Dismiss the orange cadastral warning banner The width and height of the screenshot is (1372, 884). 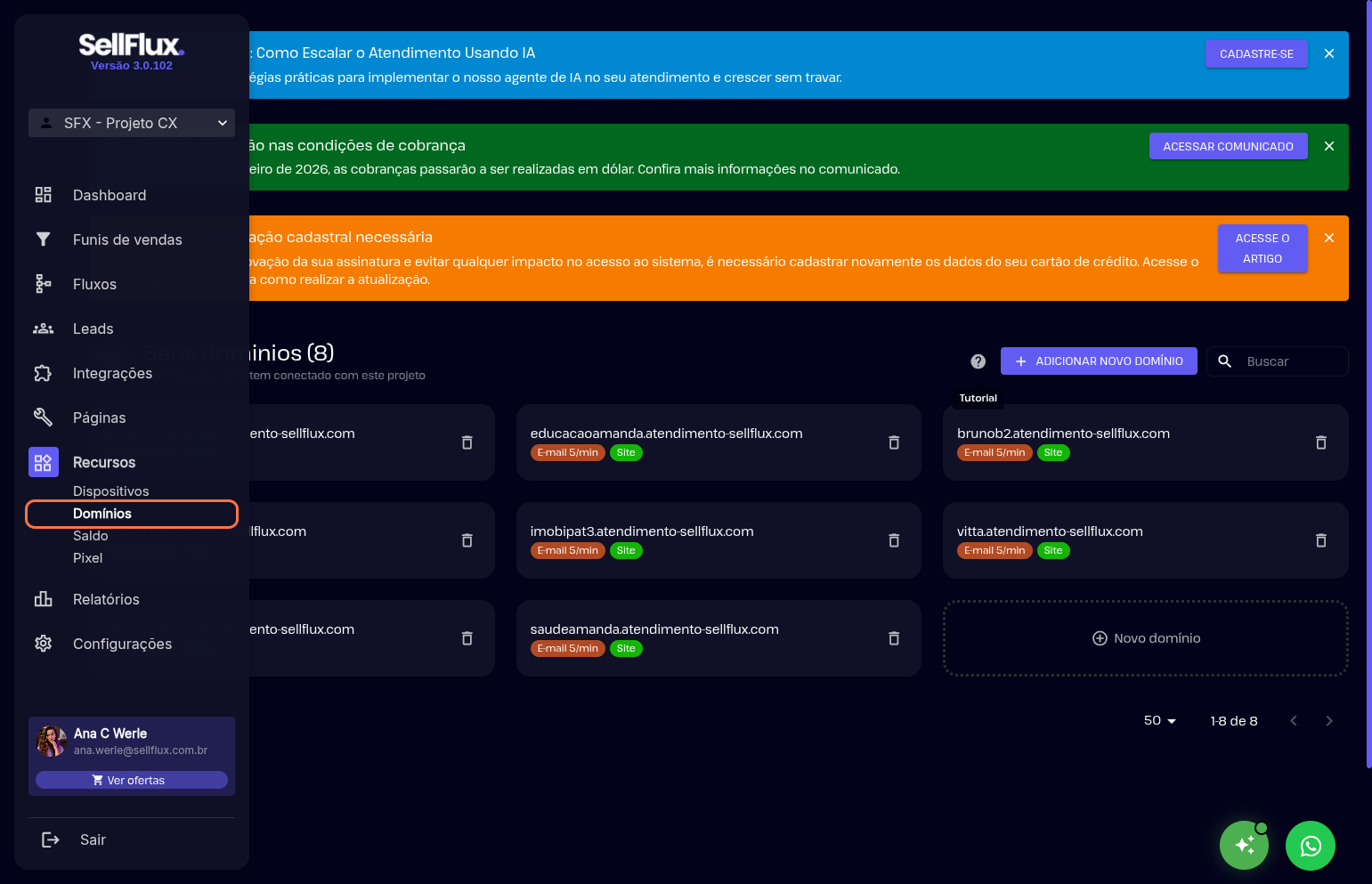1328,238
